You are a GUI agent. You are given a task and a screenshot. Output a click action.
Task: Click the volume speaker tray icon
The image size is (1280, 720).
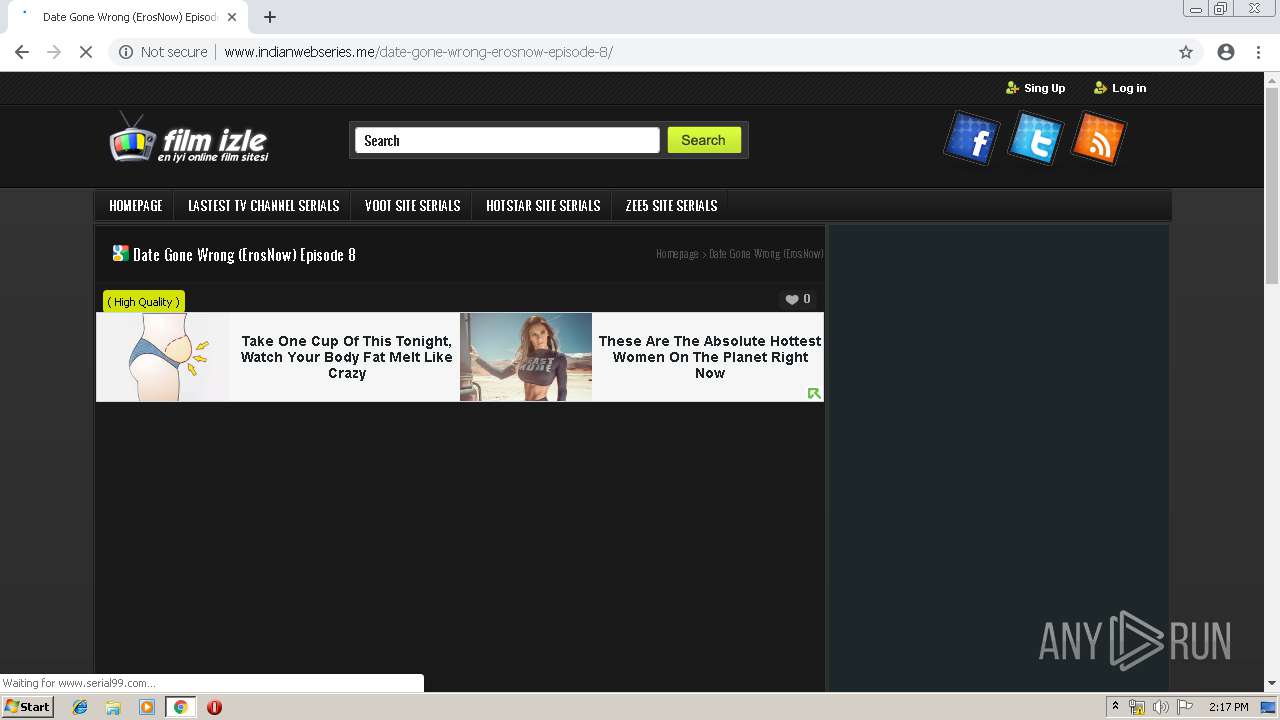tap(1160, 707)
